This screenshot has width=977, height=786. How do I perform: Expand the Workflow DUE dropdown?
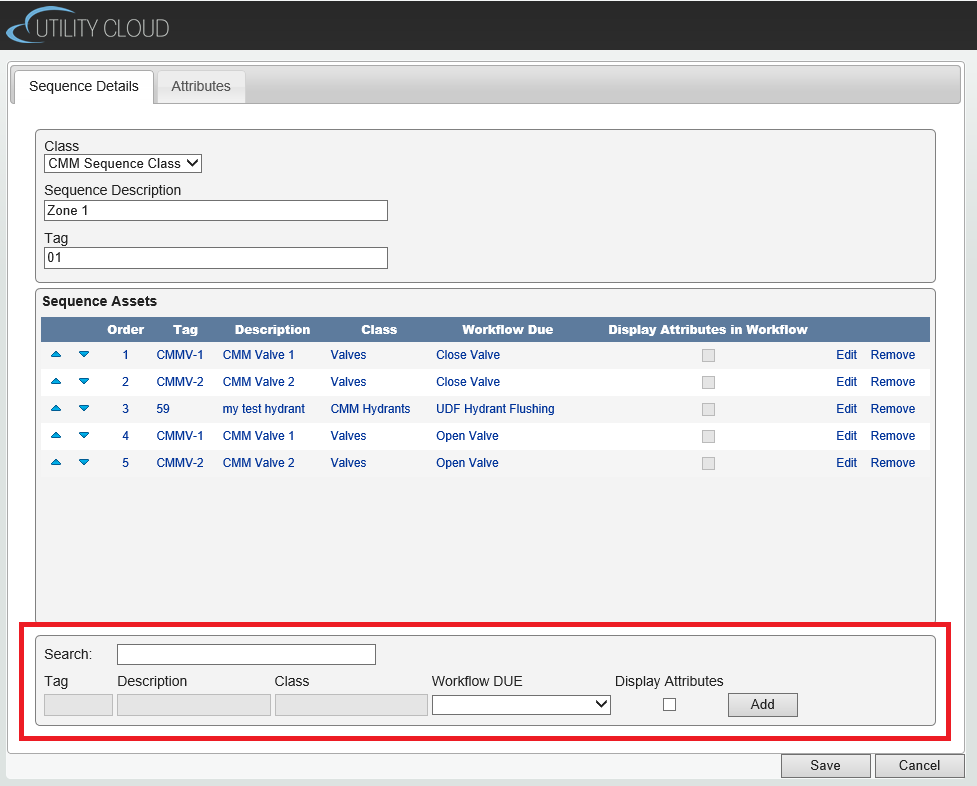click(521, 704)
